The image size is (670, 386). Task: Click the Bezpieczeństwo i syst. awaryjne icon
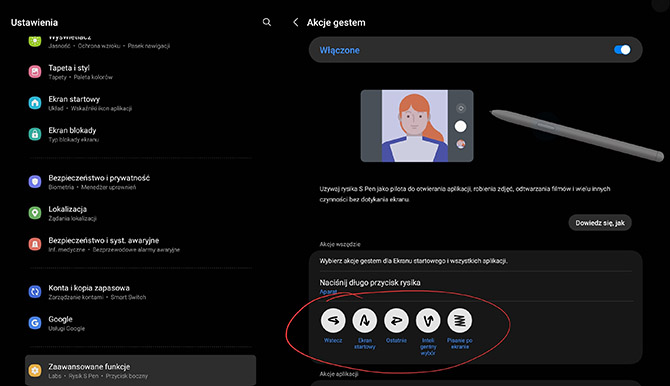(x=35, y=244)
